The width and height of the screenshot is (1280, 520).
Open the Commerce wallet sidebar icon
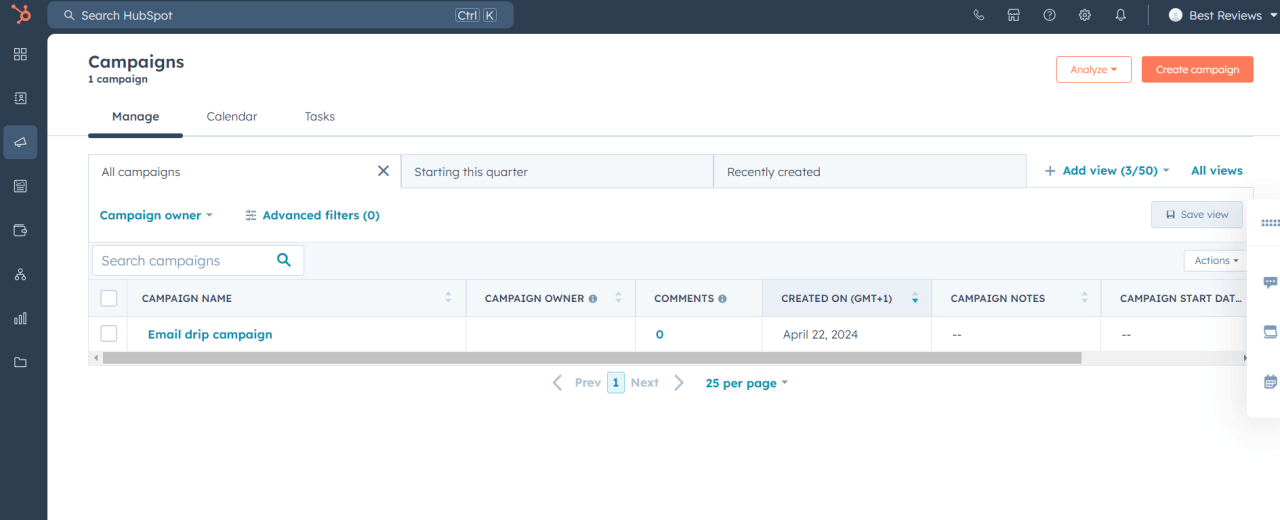click(20, 230)
